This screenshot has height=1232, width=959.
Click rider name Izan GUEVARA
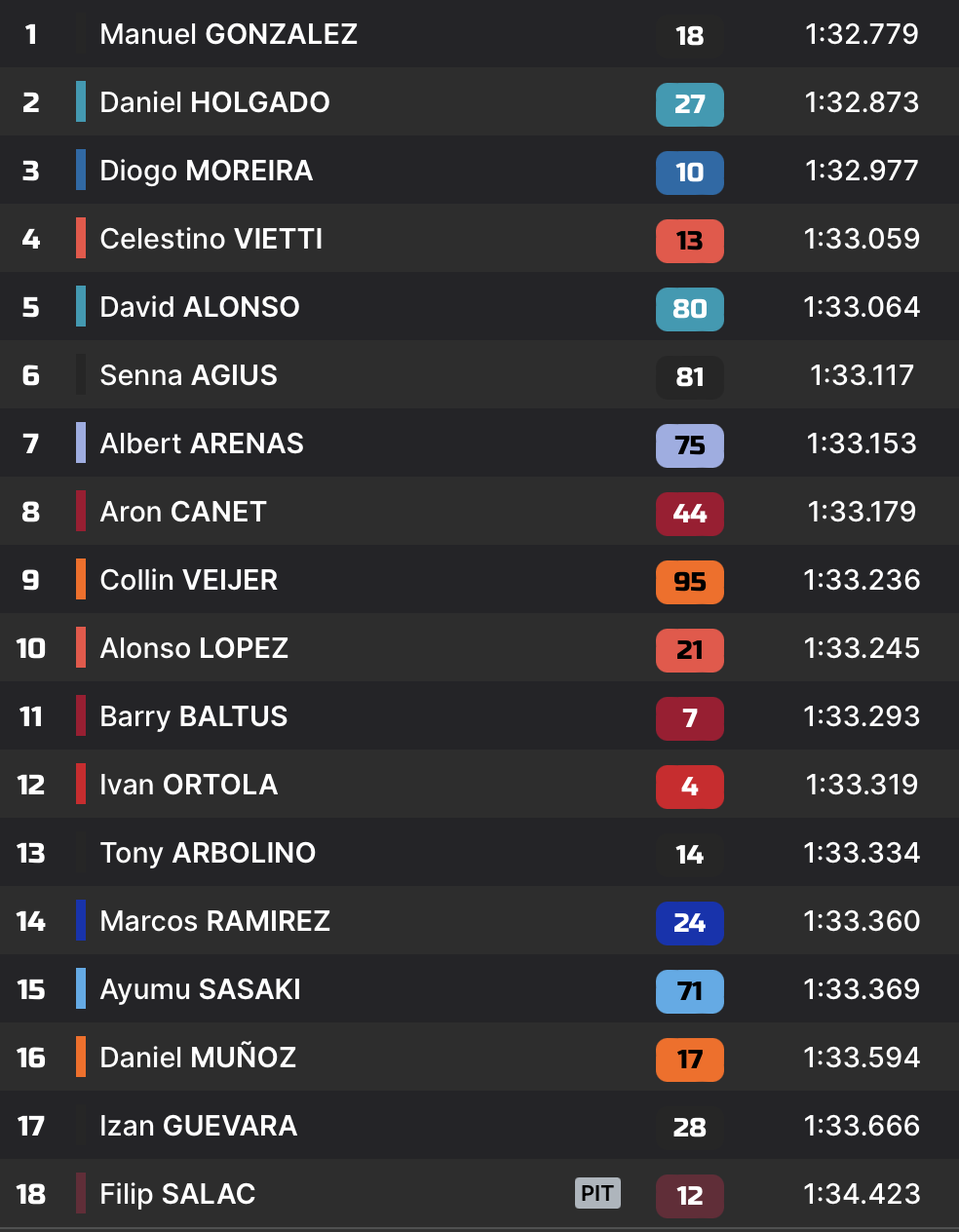198,1126
